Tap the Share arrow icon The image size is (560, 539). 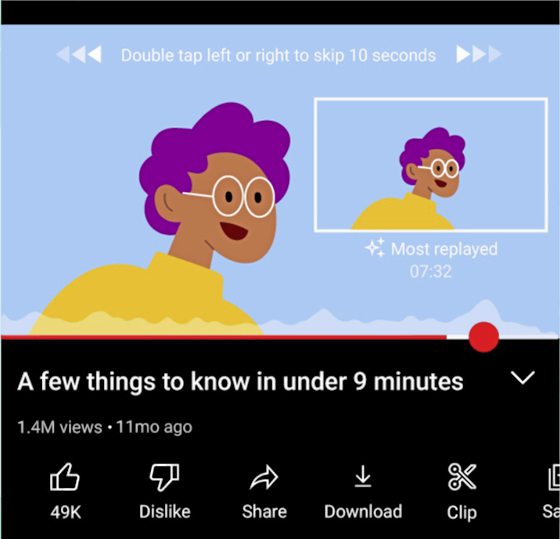[264, 478]
